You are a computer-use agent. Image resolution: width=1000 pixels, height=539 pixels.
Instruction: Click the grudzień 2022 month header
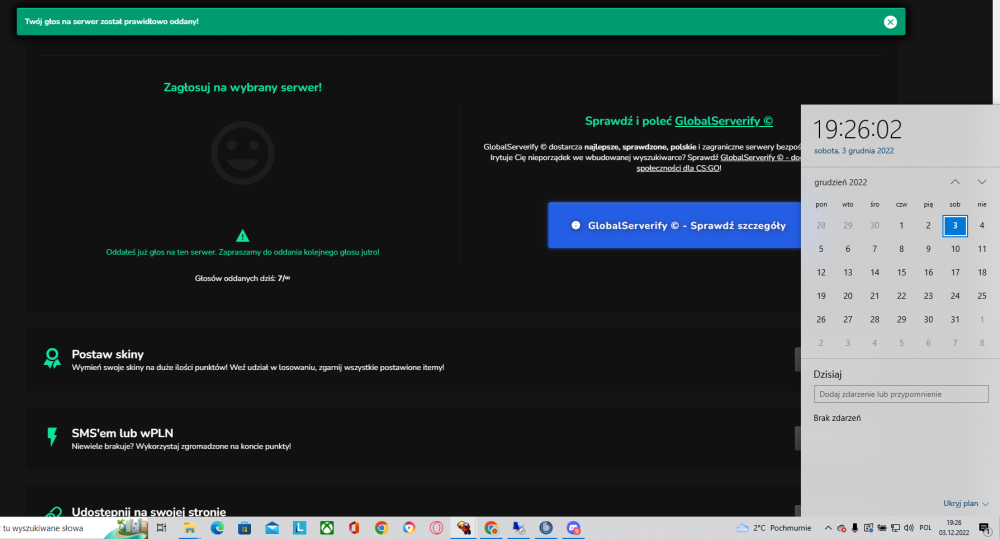point(840,182)
